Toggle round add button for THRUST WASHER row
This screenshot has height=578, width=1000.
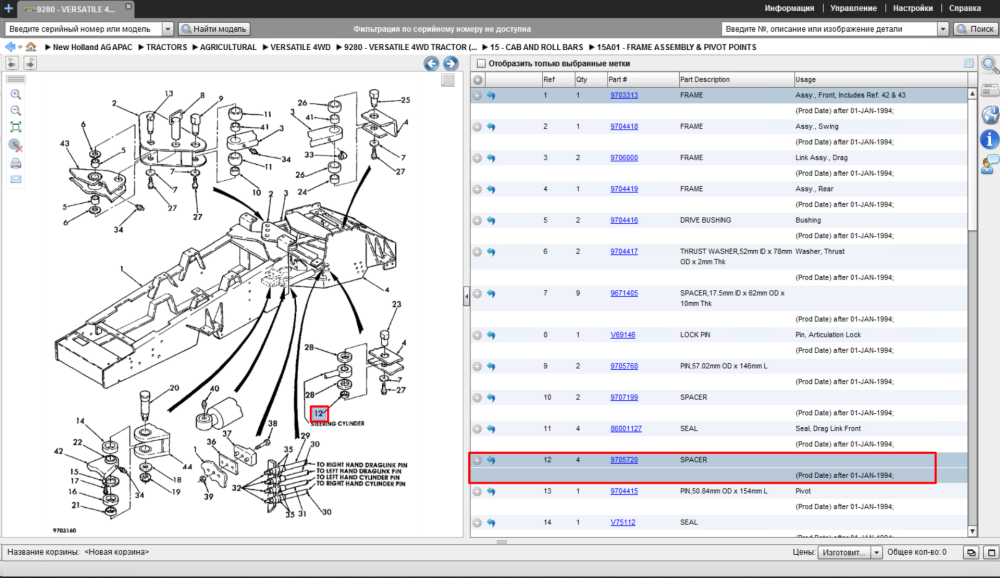click(x=477, y=251)
